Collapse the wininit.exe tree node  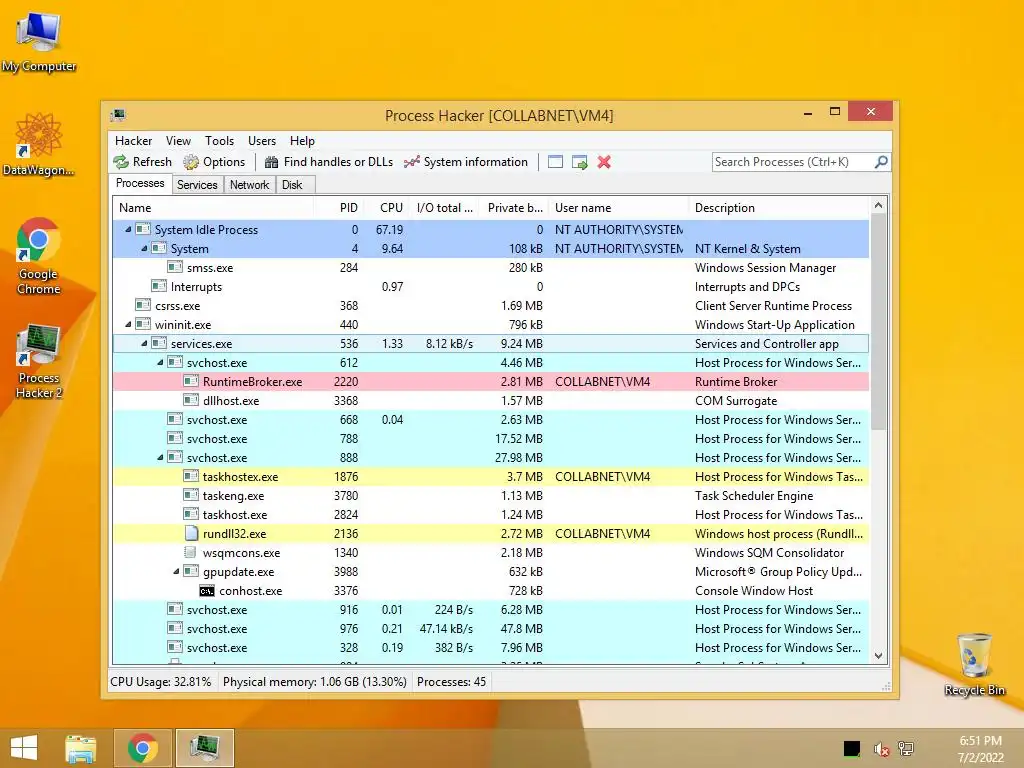pyautogui.click(x=128, y=325)
